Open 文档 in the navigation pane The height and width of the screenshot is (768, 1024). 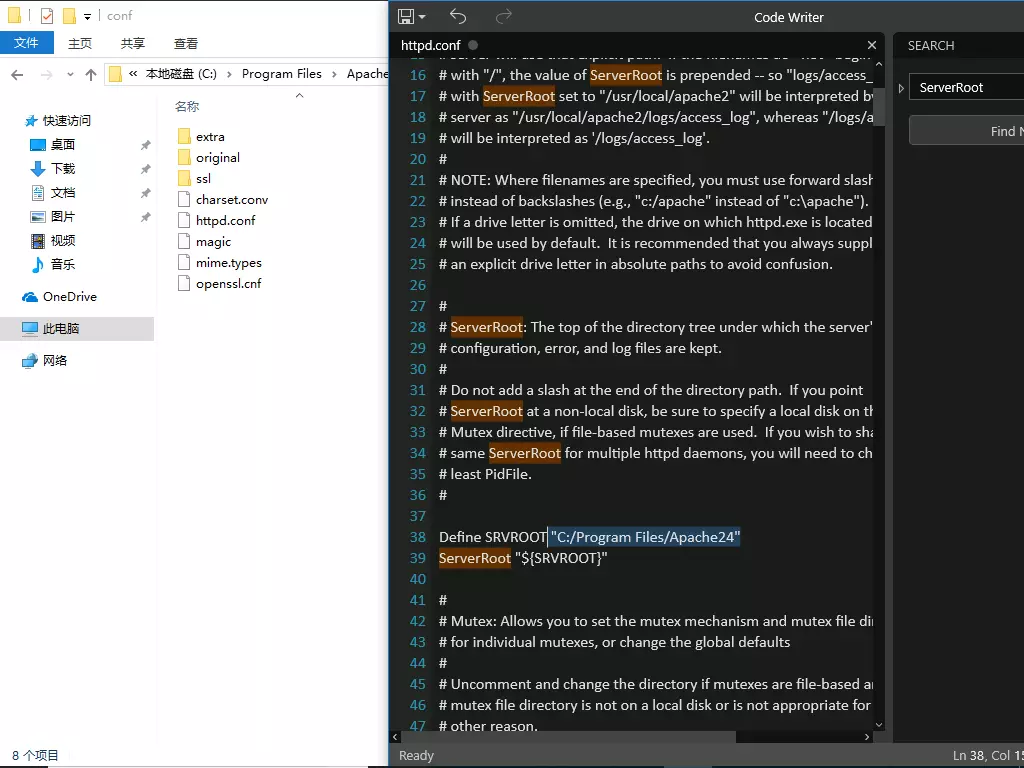tap(62, 193)
